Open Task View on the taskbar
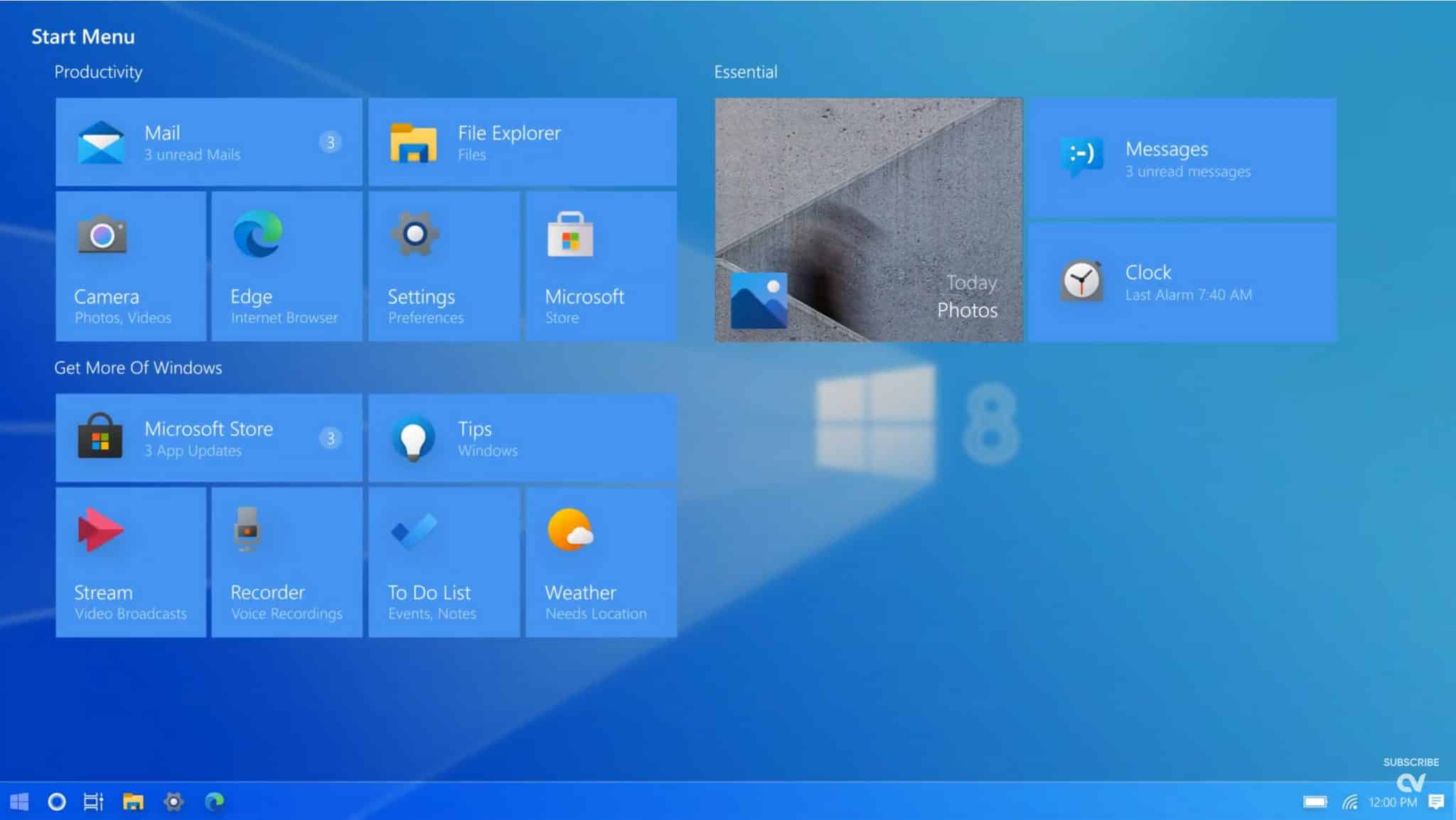Screen dimensions: 1456x820 coord(93,802)
